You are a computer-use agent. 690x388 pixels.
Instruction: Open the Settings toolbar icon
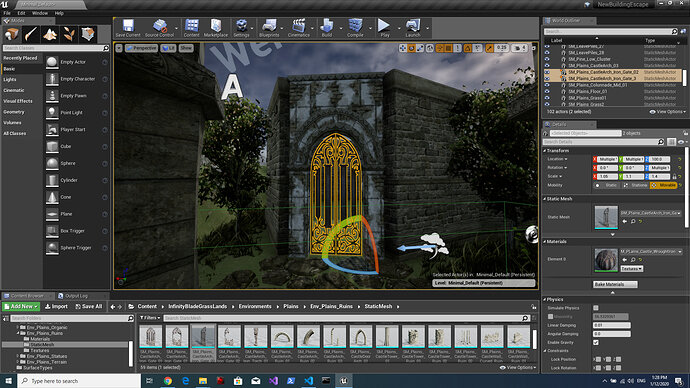(241, 28)
